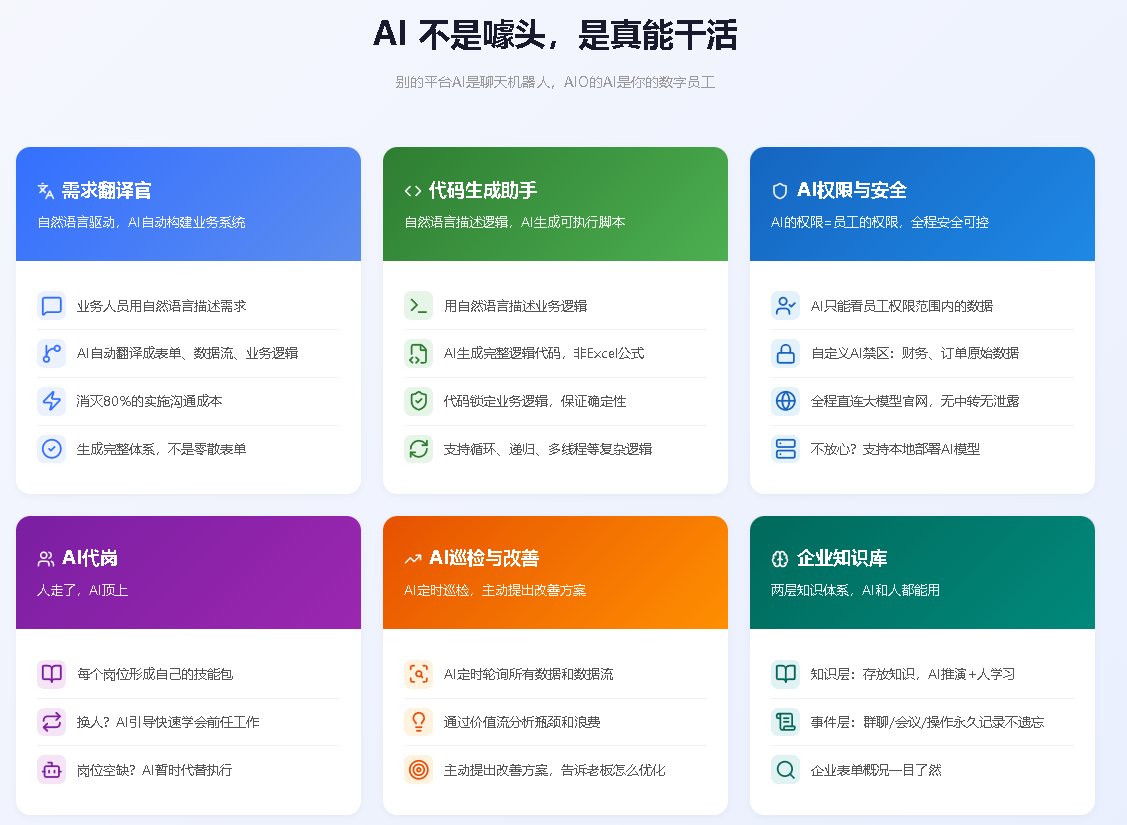Click the translate icon beside 需求翻译官

click(46, 190)
